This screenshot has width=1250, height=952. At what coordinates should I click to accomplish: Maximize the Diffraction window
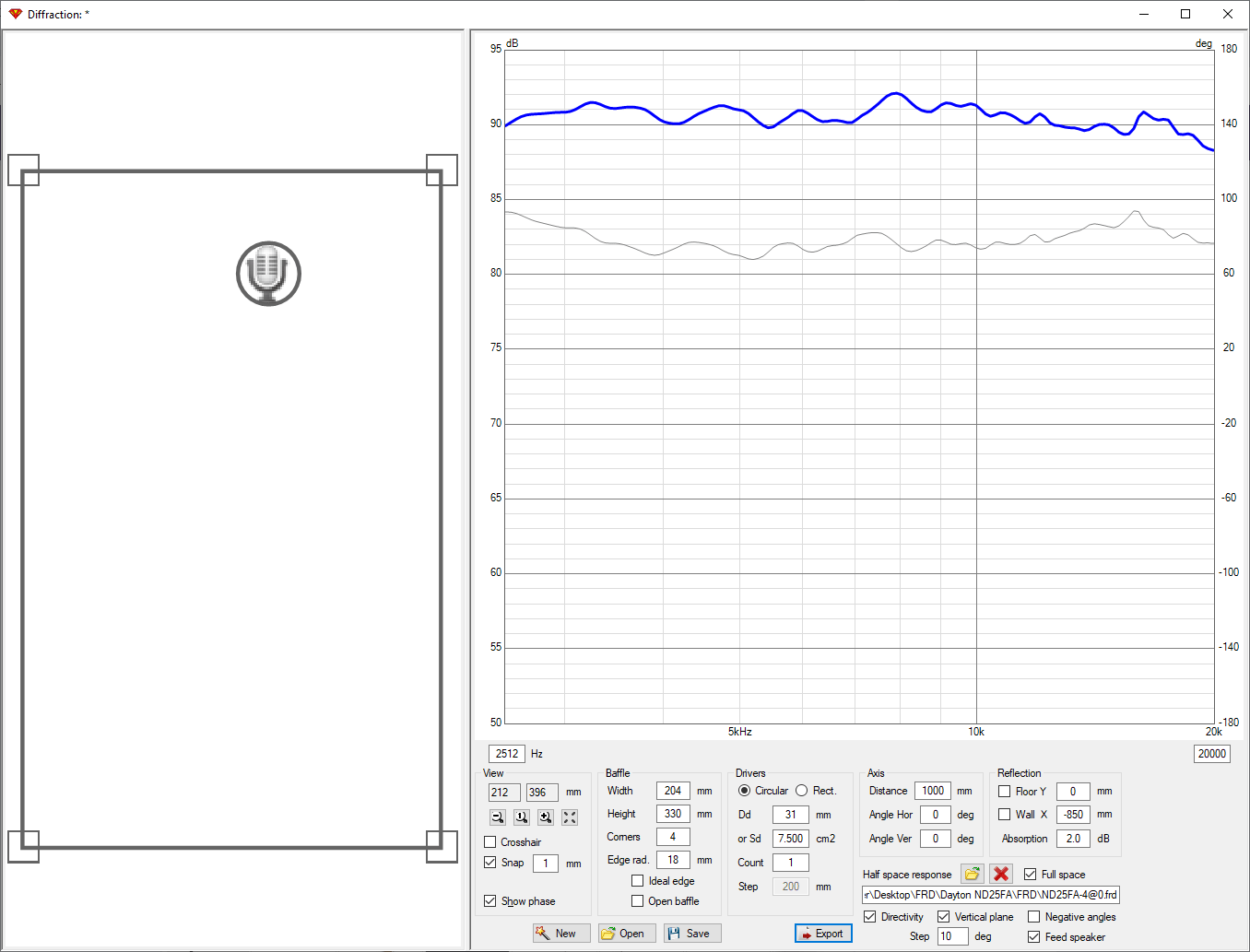[x=1186, y=14]
